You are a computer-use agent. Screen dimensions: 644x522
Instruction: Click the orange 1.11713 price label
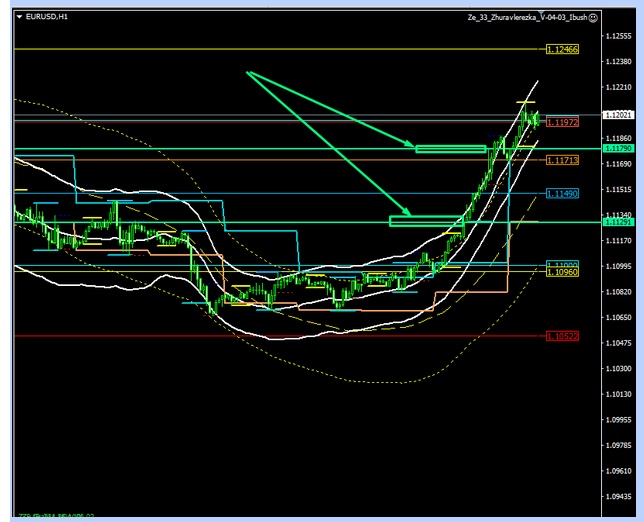pos(563,160)
